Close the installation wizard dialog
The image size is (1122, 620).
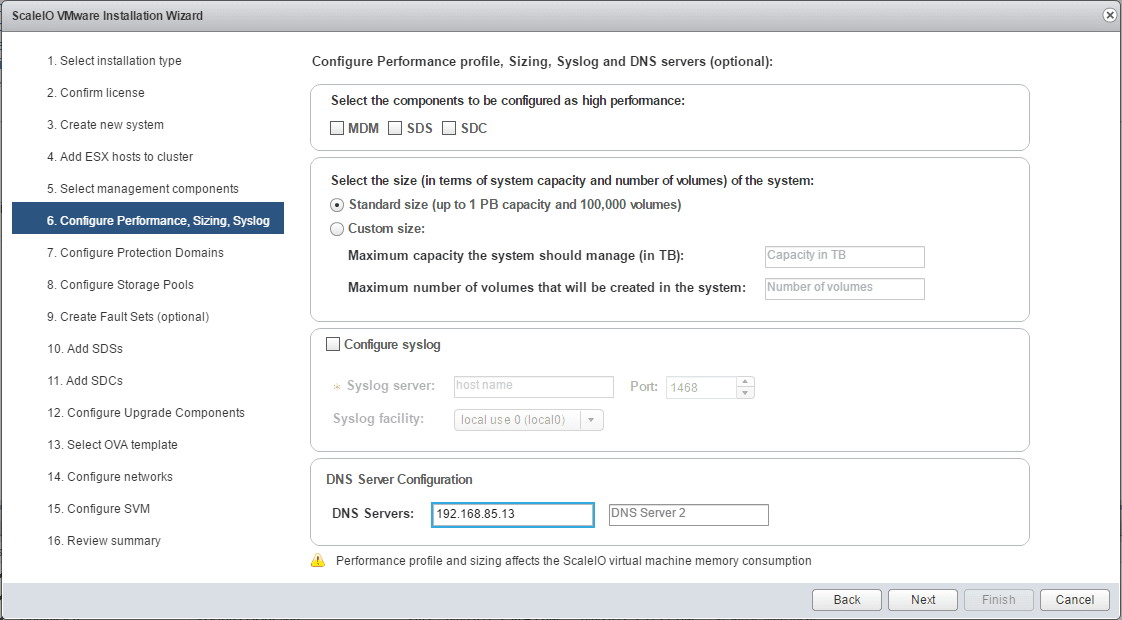click(x=1110, y=15)
